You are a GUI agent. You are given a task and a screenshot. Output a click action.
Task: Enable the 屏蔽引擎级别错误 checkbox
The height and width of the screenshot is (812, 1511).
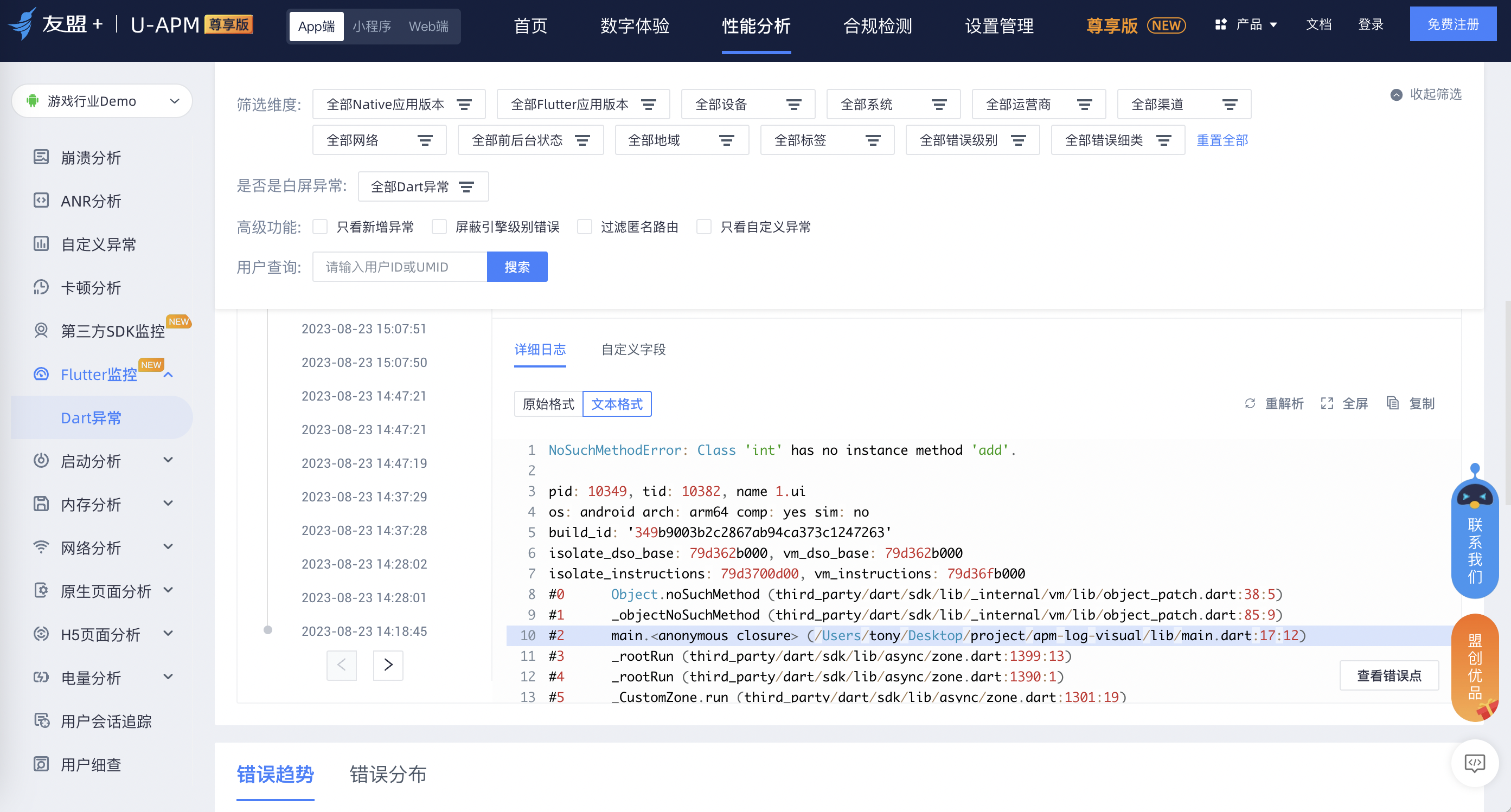(439, 226)
